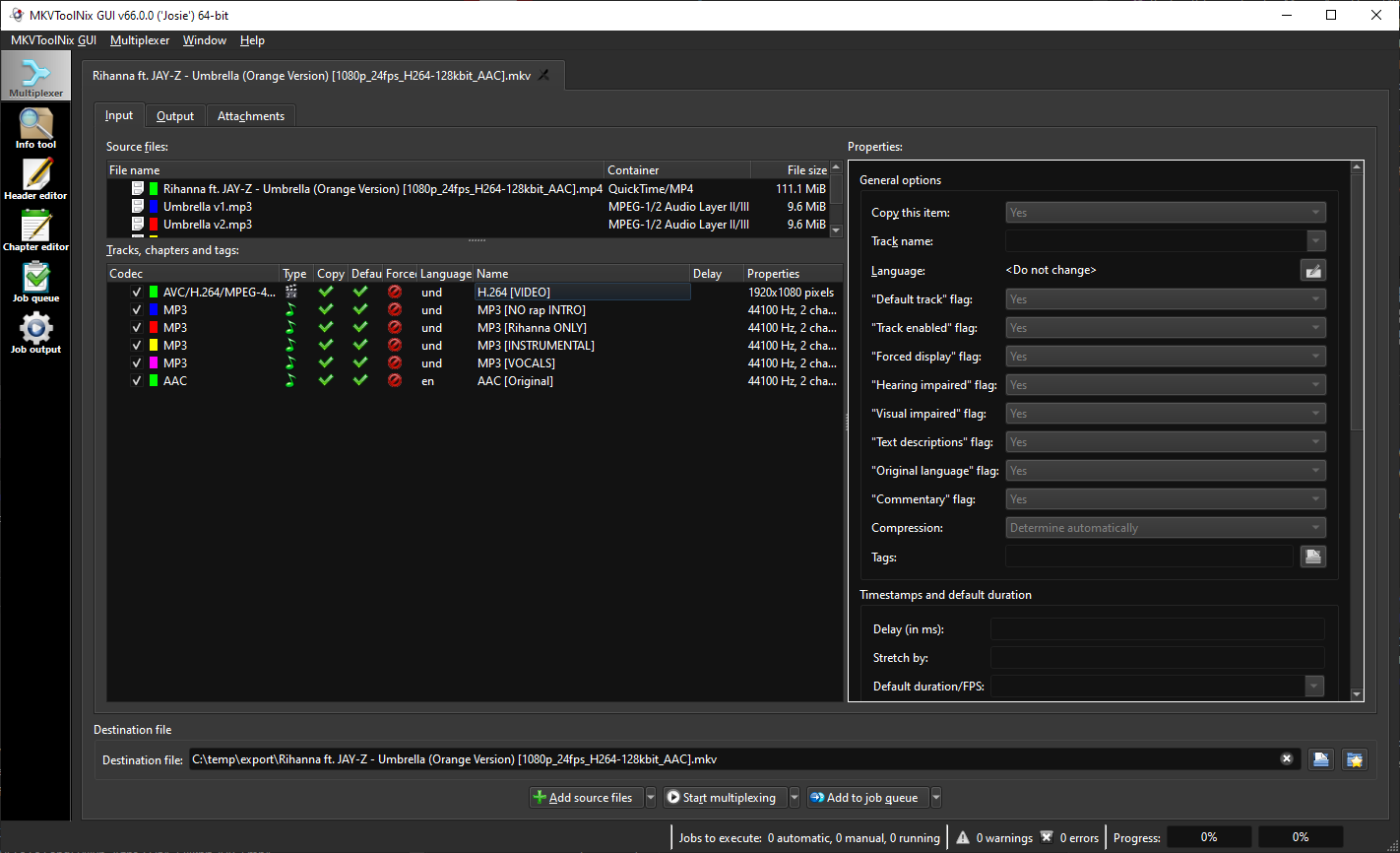Open recently used destination directories
The width and height of the screenshot is (1400, 853).
[1355, 758]
